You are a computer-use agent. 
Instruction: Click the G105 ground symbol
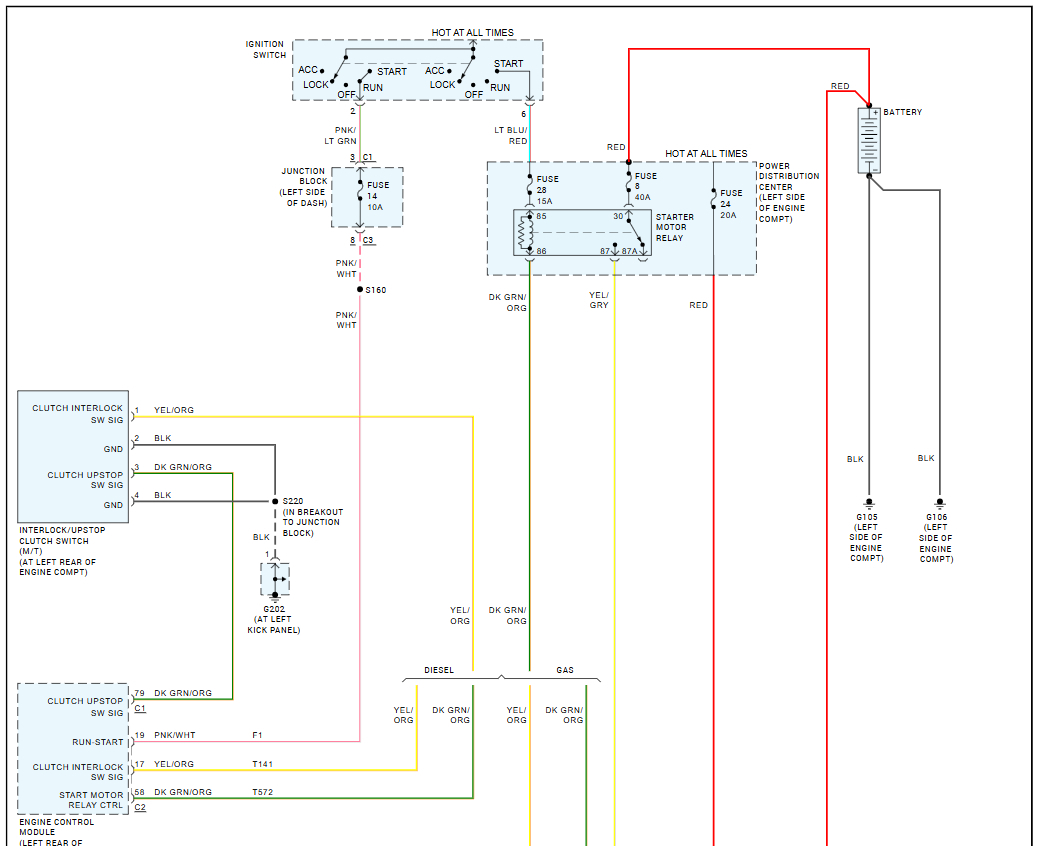coord(869,504)
